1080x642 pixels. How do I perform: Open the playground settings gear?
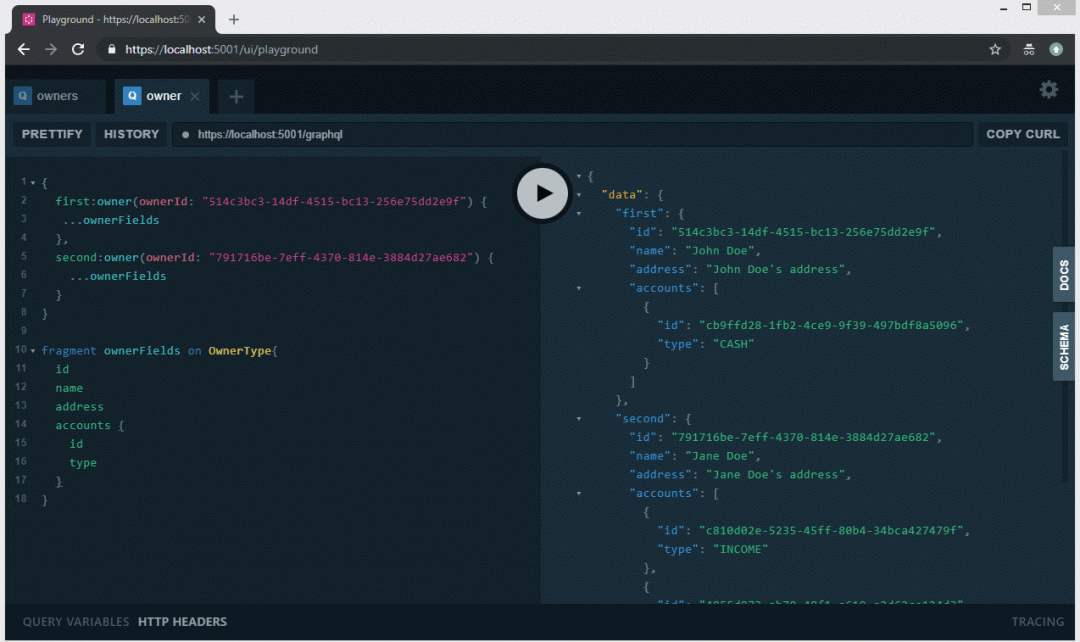pyautogui.click(x=1048, y=90)
